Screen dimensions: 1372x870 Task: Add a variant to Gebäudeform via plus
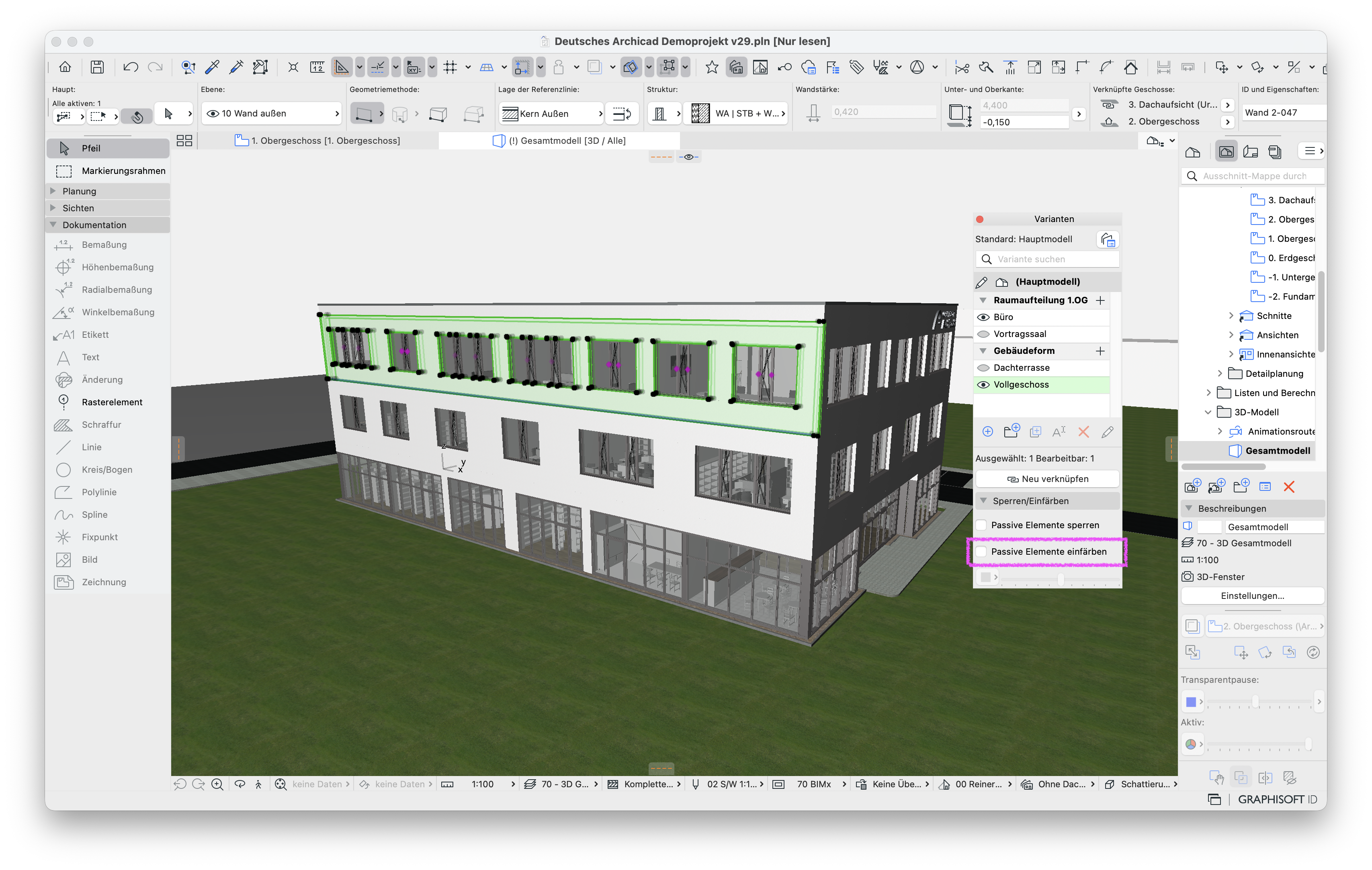(x=1100, y=351)
